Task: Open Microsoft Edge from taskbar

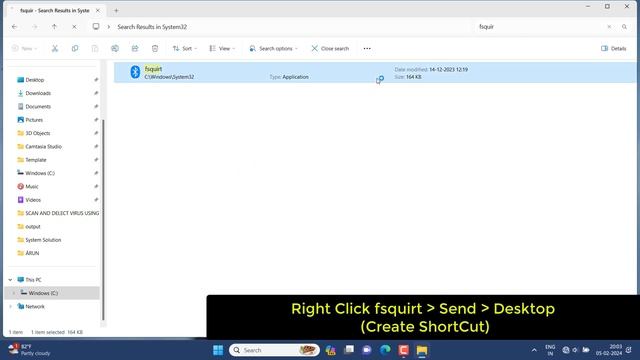Action: click(x=385, y=350)
